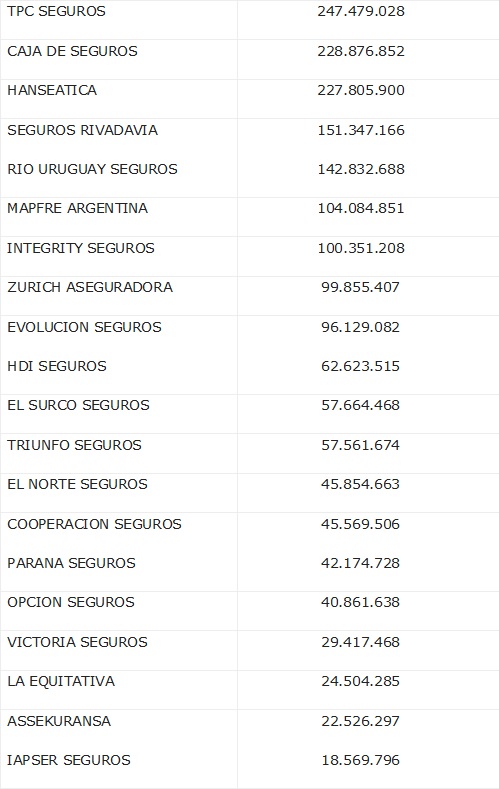Click the EVOLUCION SEGUROS label

point(85,327)
